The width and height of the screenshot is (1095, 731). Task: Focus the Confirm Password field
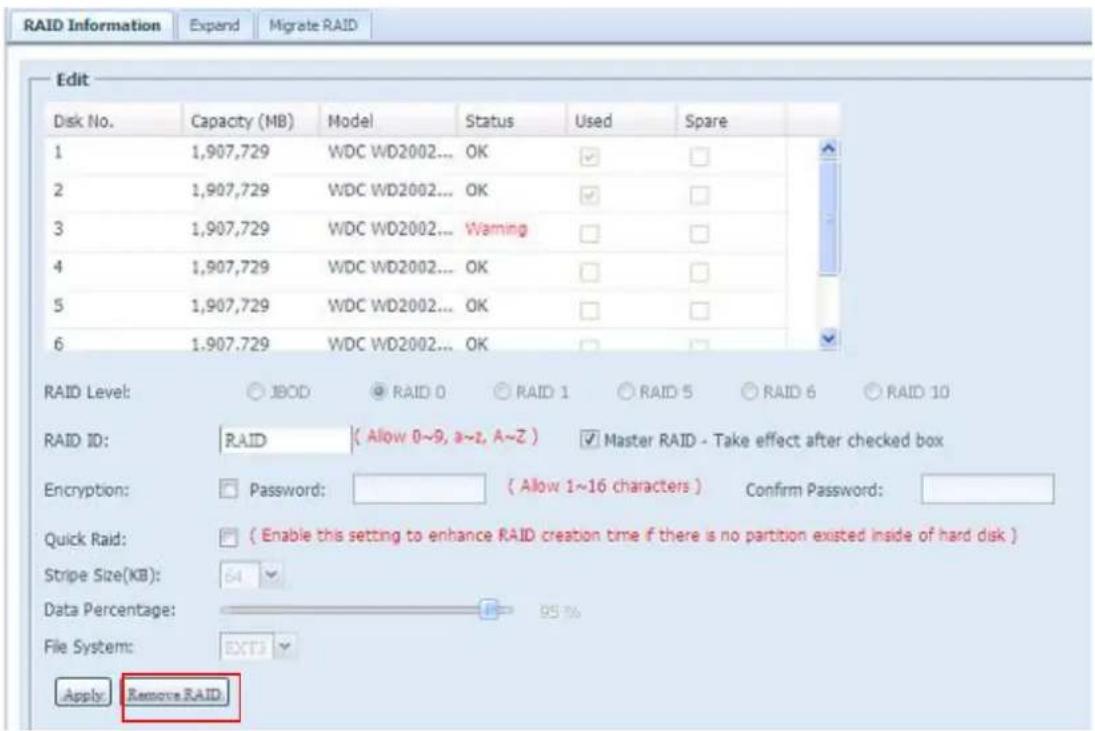pyautogui.click(x=986, y=490)
